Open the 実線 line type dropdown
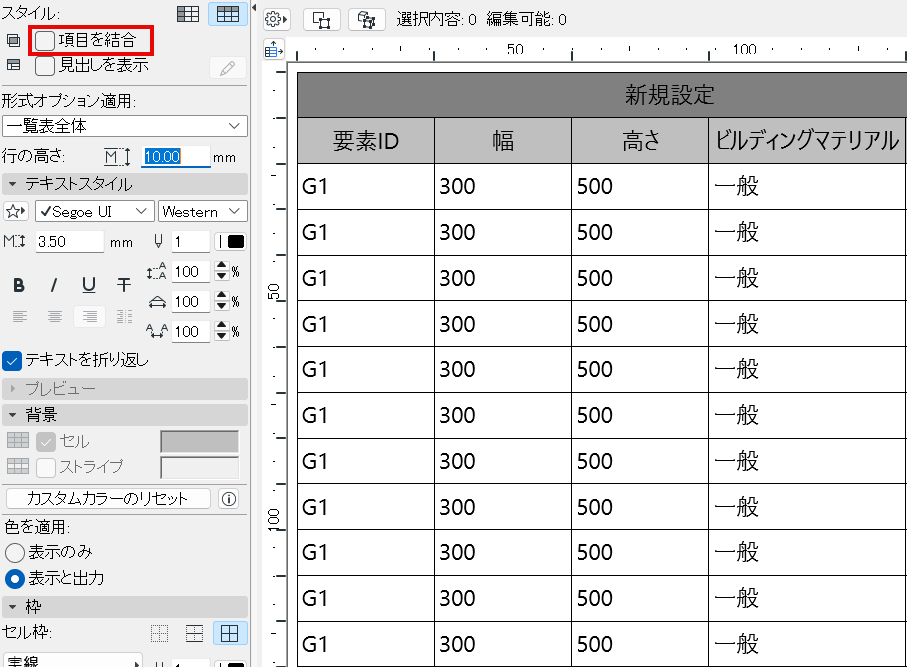 pos(72,661)
